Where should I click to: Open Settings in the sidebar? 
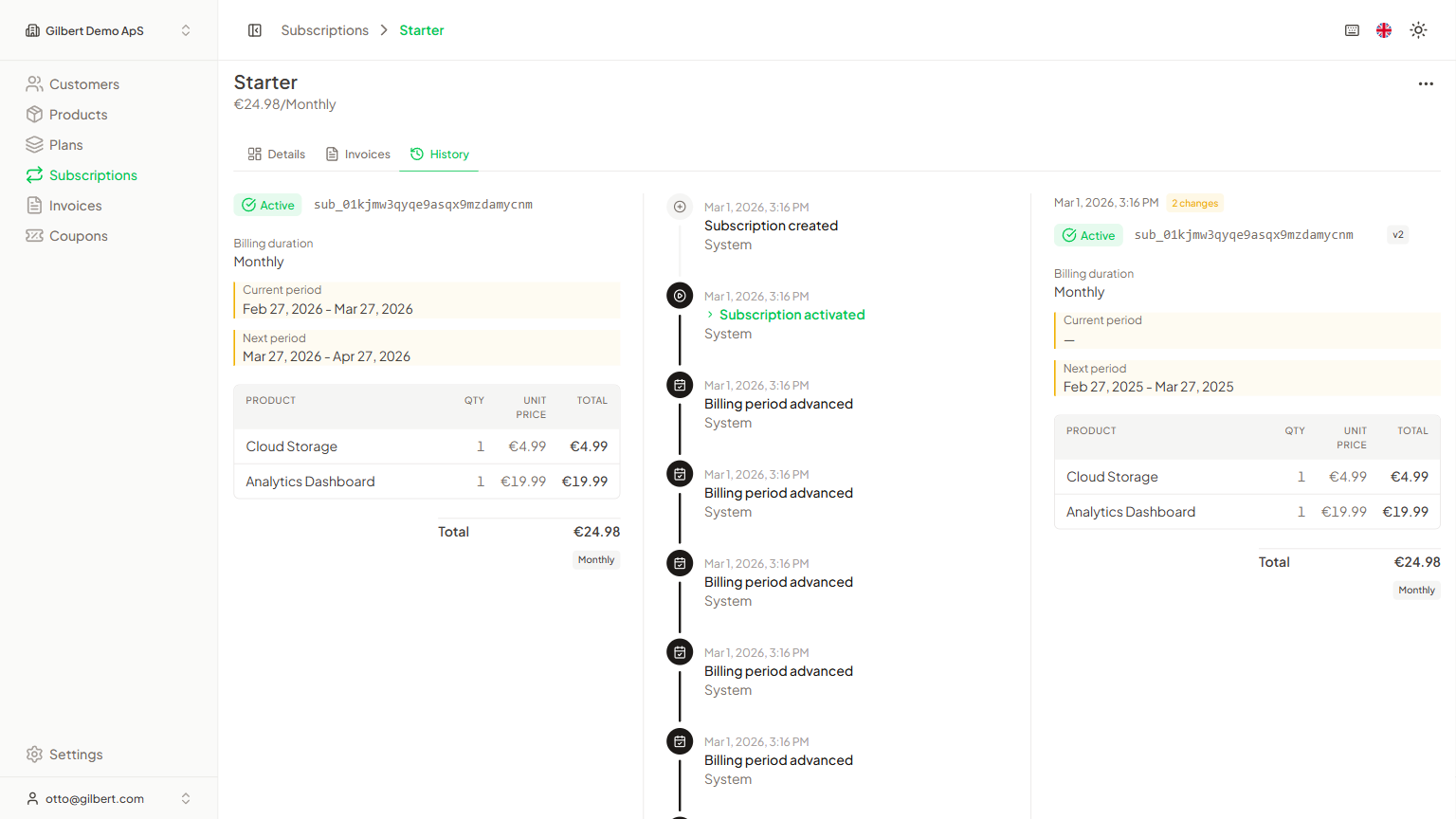click(x=76, y=755)
